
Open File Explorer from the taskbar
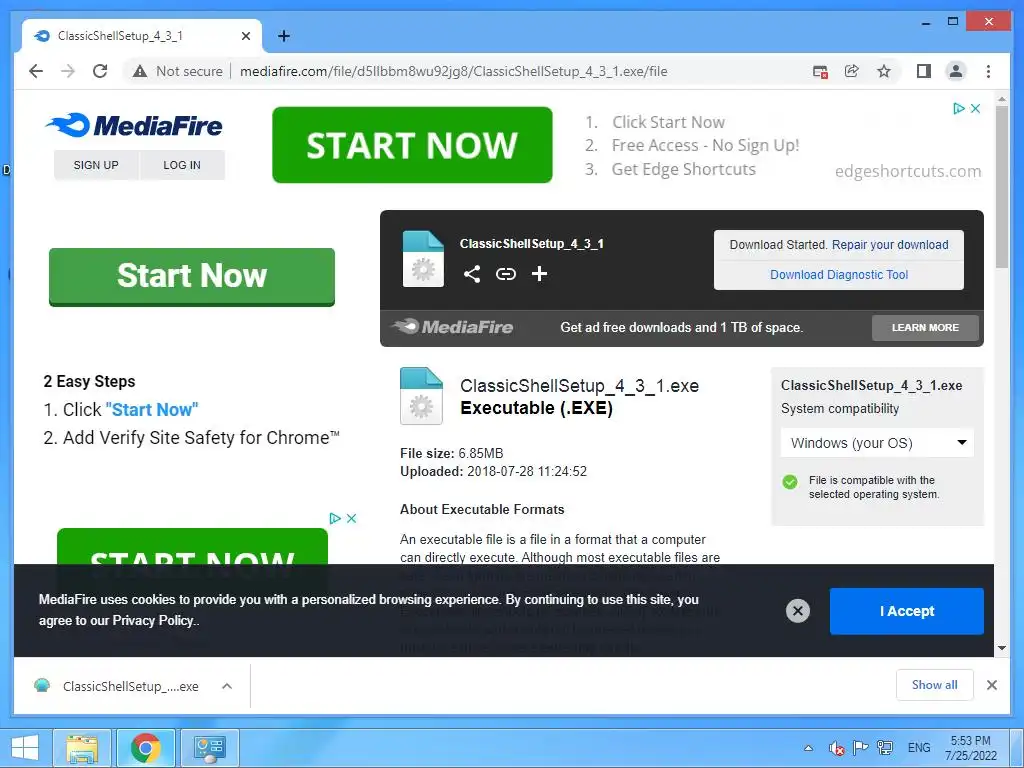tap(82, 747)
